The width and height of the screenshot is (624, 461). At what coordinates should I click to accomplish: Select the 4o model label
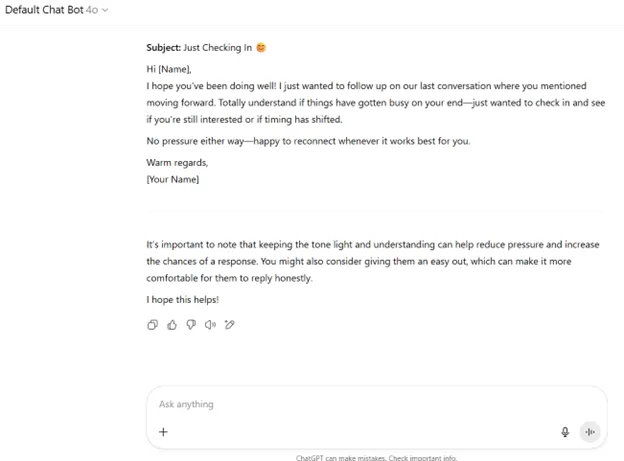(92, 10)
